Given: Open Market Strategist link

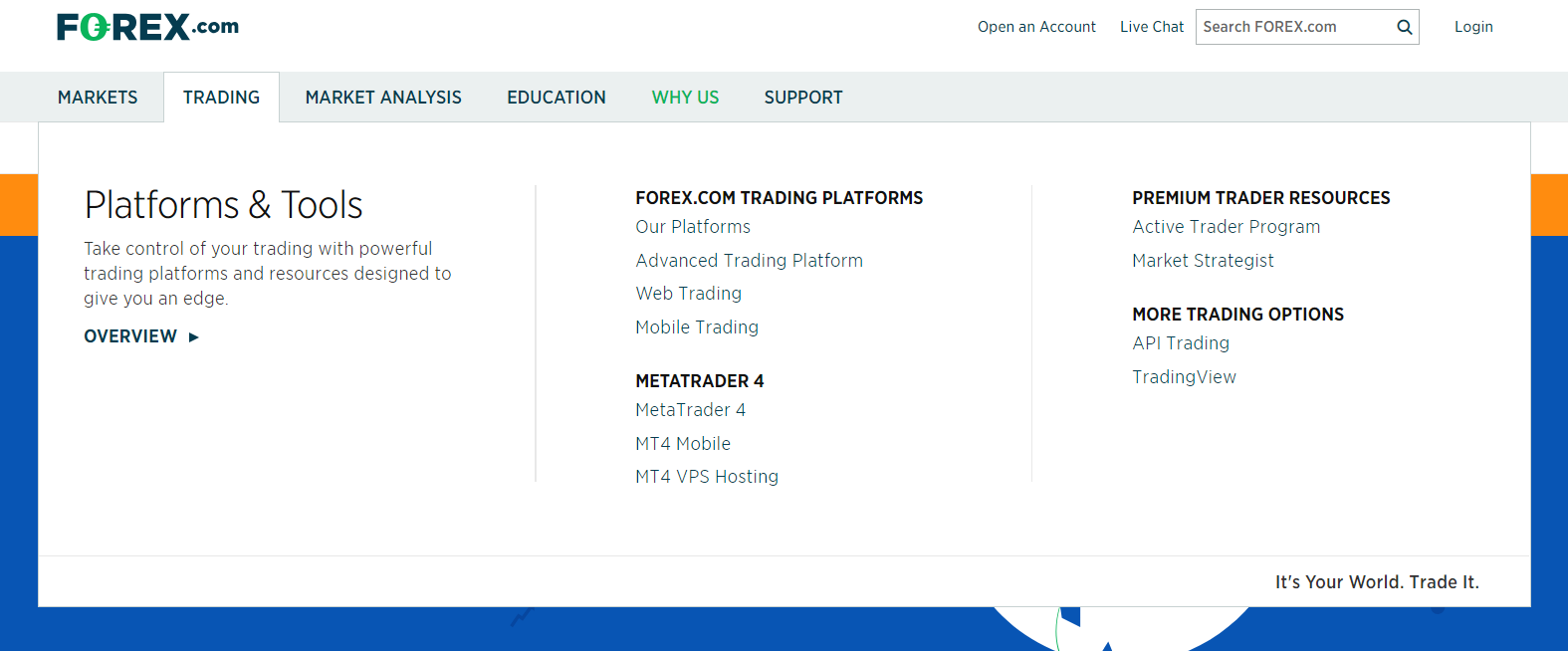Looking at the screenshot, I should pos(1203,261).
